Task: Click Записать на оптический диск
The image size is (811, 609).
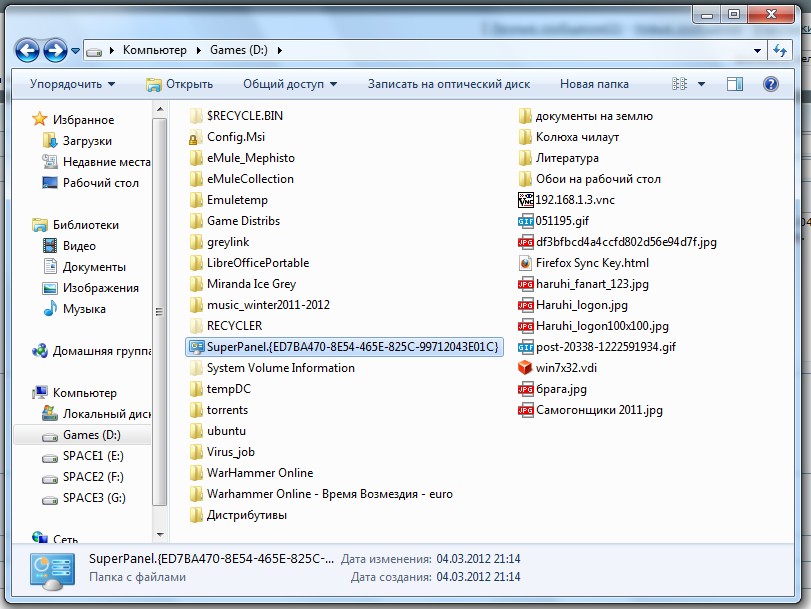Action: tap(448, 84)
